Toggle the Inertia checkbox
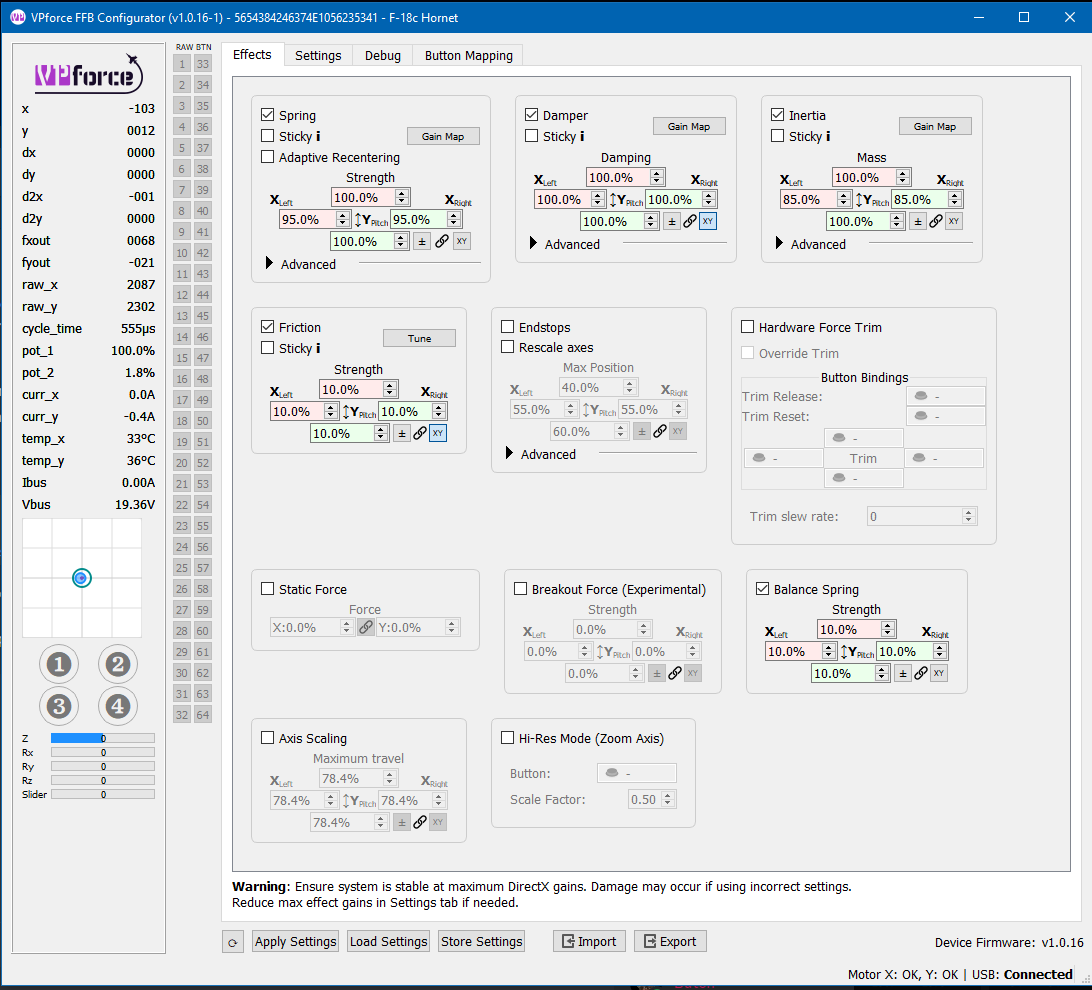The width and height of the screenshot is (1092, 990). [x=778, y=115]
